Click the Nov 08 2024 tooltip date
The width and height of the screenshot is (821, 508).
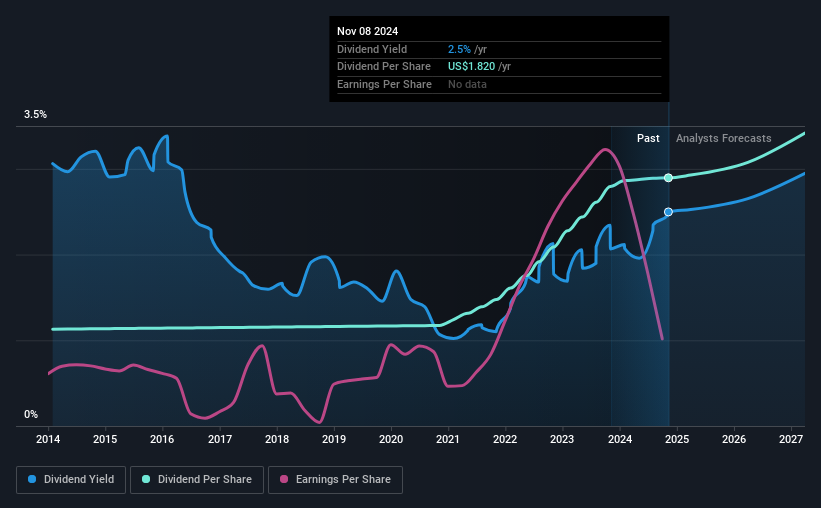[367, 31]
